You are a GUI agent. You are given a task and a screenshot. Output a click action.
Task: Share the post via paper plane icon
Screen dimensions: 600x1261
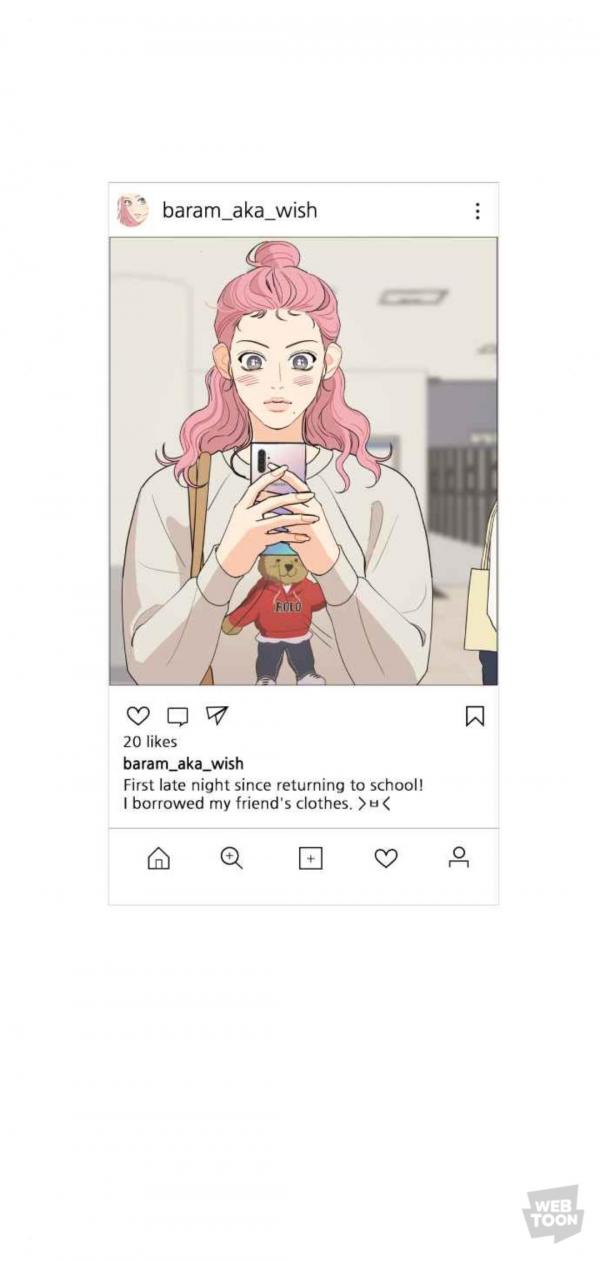point(217,715)
